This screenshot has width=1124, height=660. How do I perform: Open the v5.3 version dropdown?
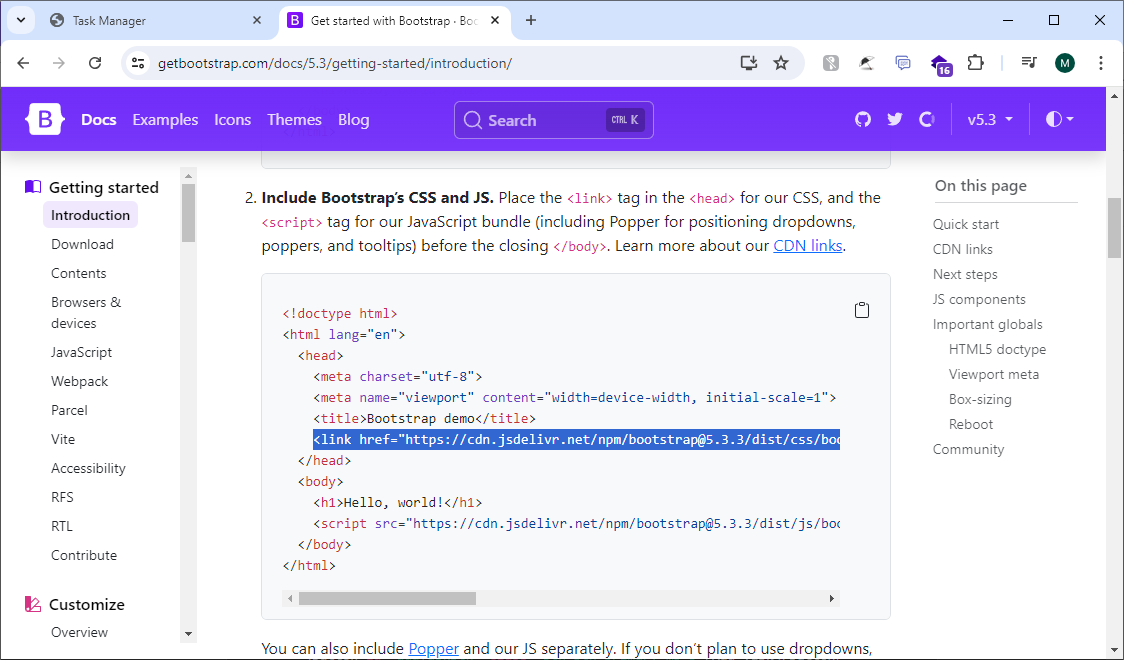tap(990, 120)
